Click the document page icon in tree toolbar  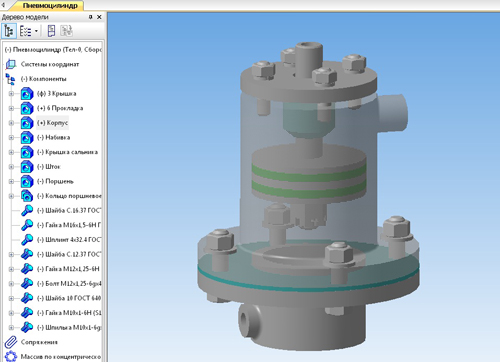pos(51,31)
